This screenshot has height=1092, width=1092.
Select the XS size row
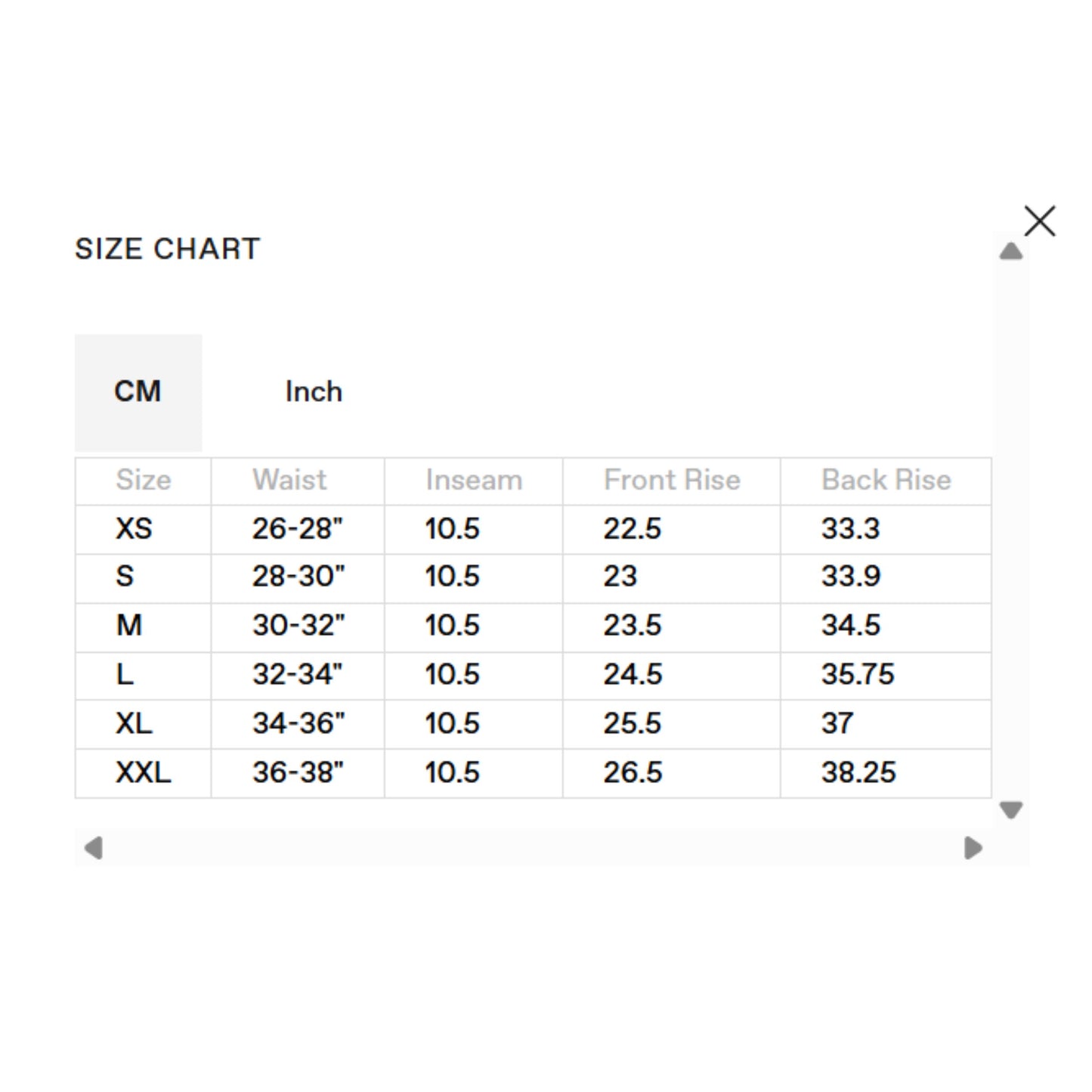(534, 530)
